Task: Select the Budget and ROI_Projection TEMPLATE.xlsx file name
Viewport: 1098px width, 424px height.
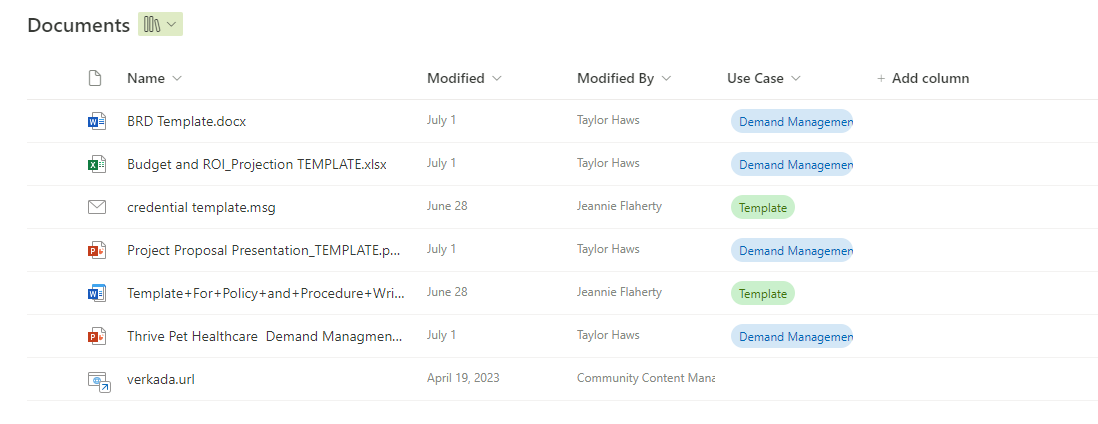Action: pyautogui.click(x=256, y=164)
